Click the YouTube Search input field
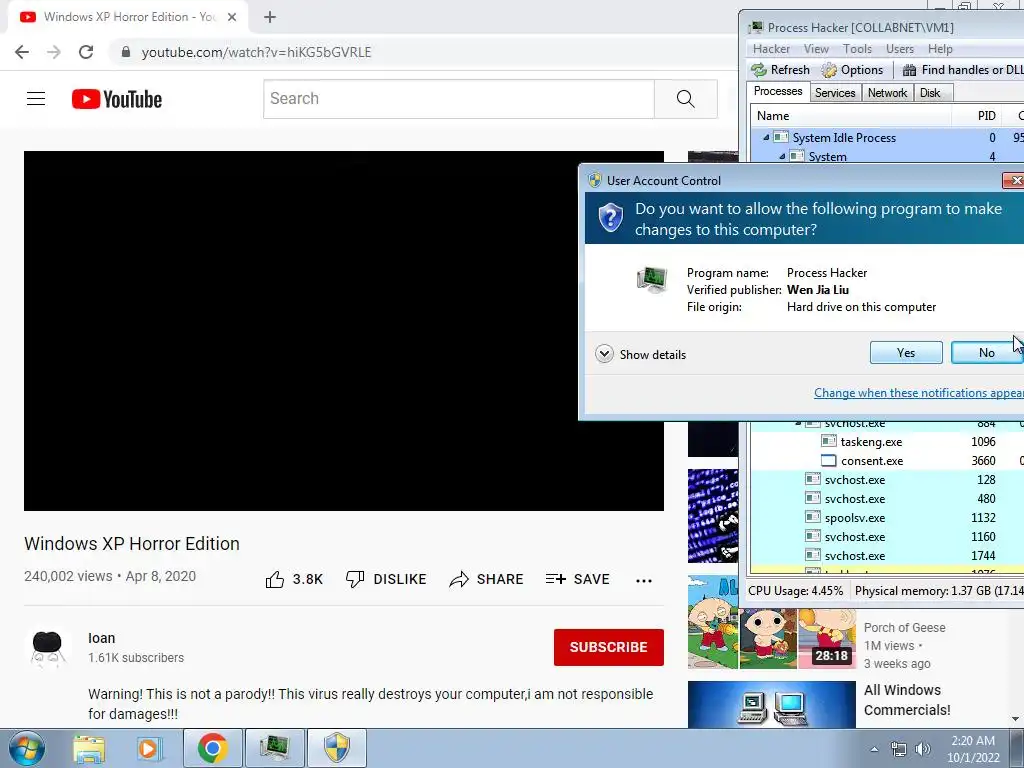 (459, 99)
